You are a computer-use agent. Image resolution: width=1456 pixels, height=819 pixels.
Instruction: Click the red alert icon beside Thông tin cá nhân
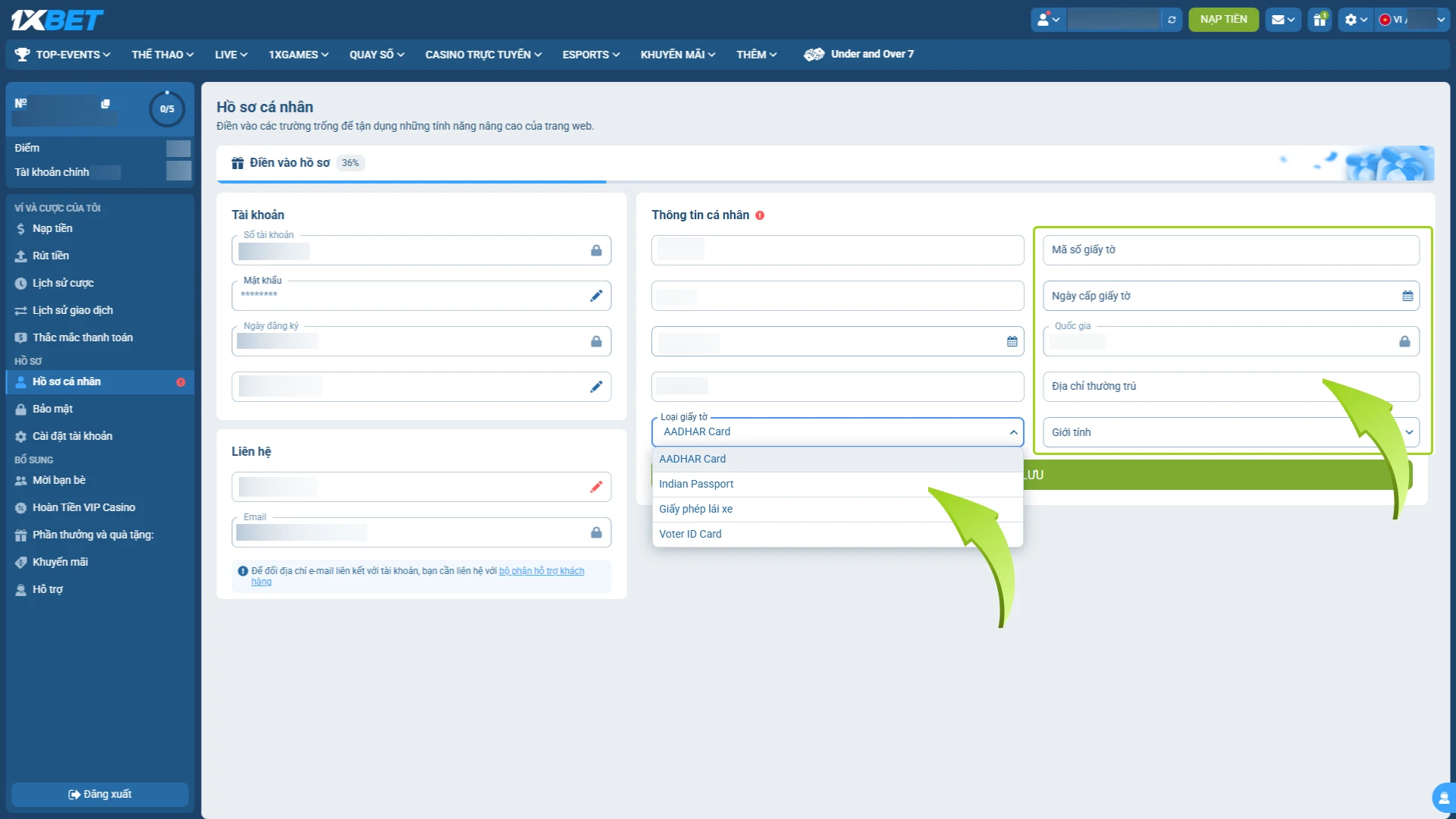pyautogui.click(x=760, y=215)
